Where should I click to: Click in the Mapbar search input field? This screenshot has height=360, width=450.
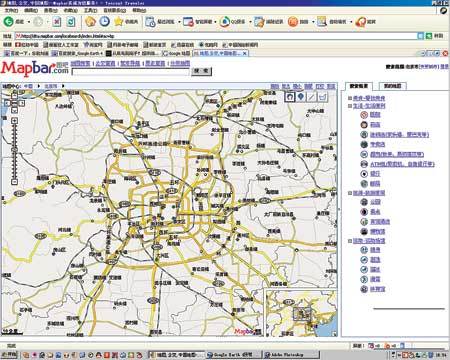(131, 71)
